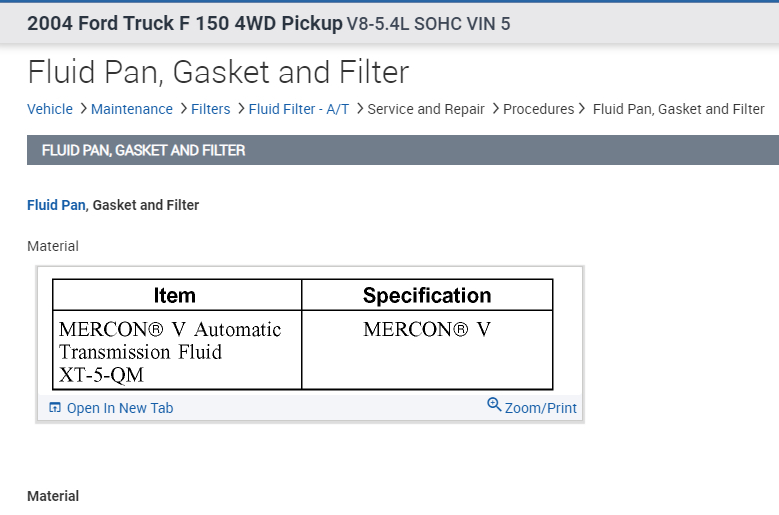Open table image in new tab link
The image size is (779, 515).
pos(120,408)
